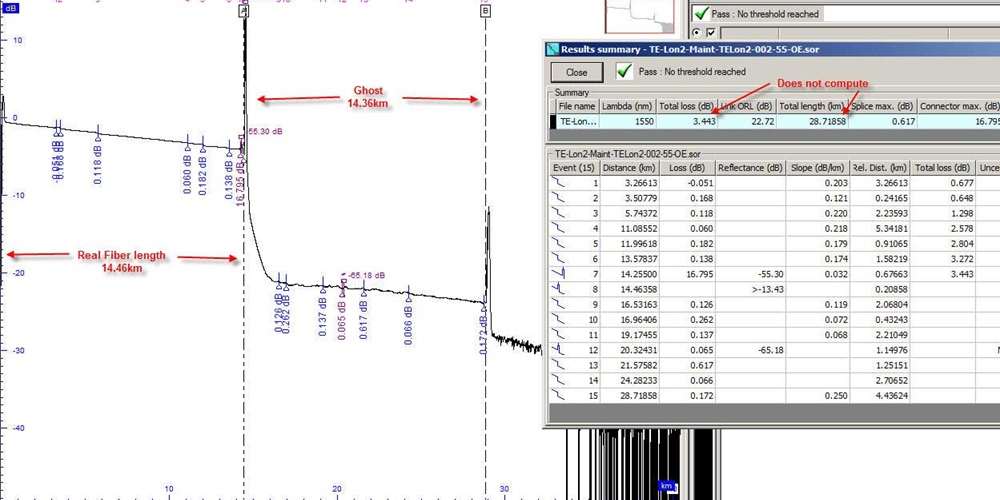
Task: Click the Rel. Dist. (km) column header
Action: click(879, 168)
